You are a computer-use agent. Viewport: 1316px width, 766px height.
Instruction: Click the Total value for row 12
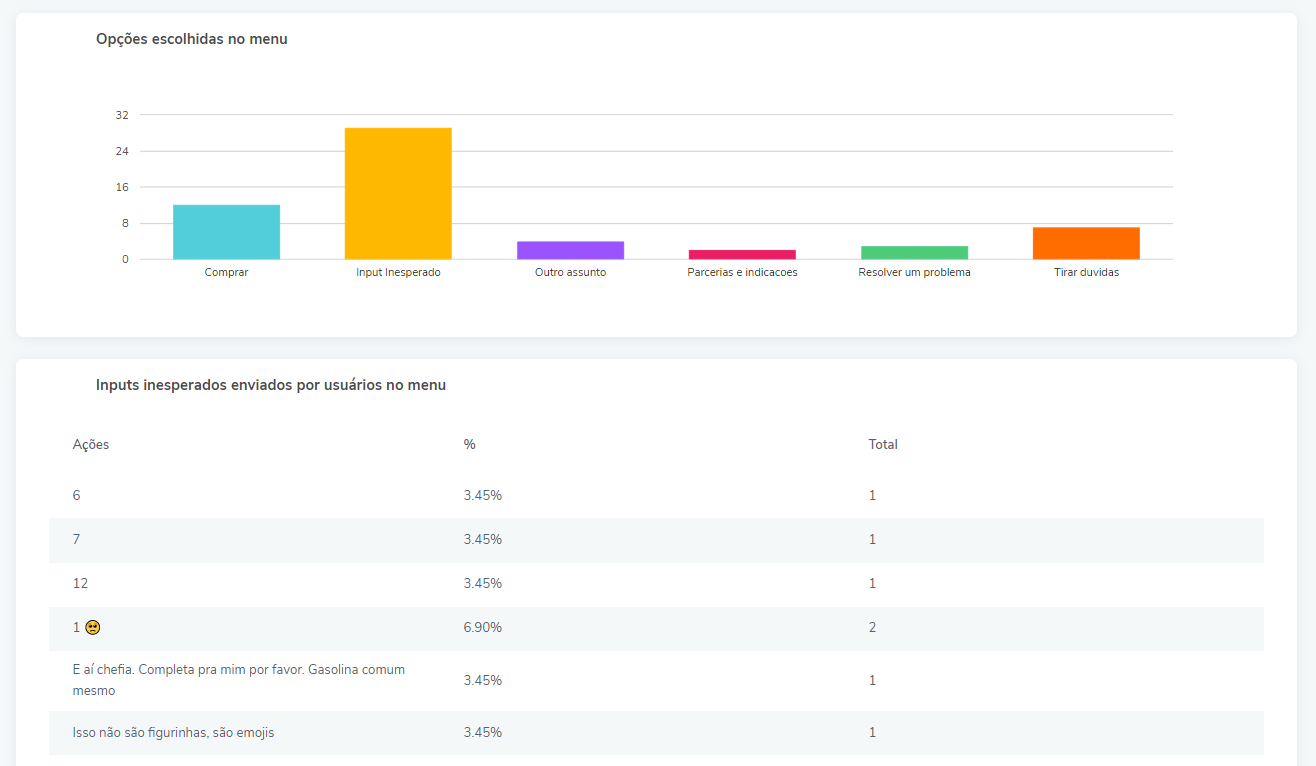pyautogui.click(x=872, y=583)
